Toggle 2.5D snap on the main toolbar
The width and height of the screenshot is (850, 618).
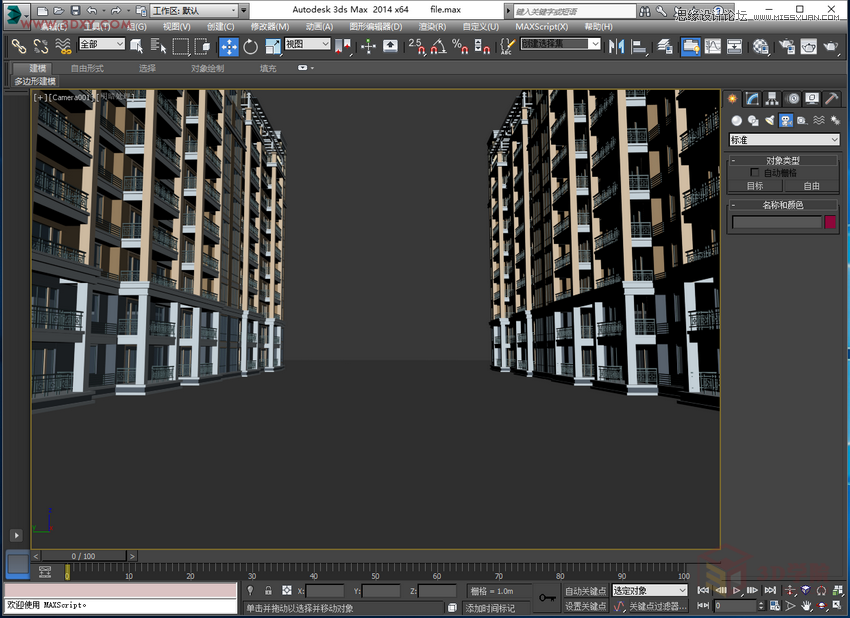tap(413, 46)
